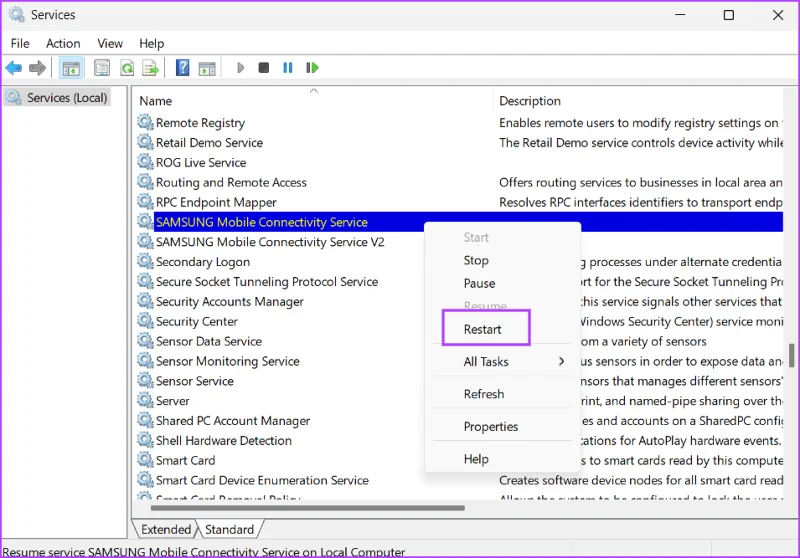Click the Start Service play icon
This screenshot has height=558, width=800.
(240, 68)
